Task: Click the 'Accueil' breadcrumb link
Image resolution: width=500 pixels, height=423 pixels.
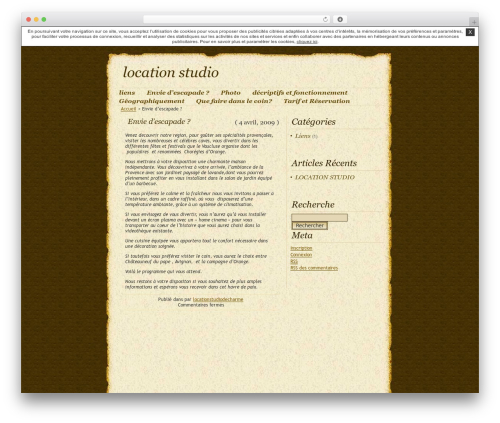Action: [128, 109]
